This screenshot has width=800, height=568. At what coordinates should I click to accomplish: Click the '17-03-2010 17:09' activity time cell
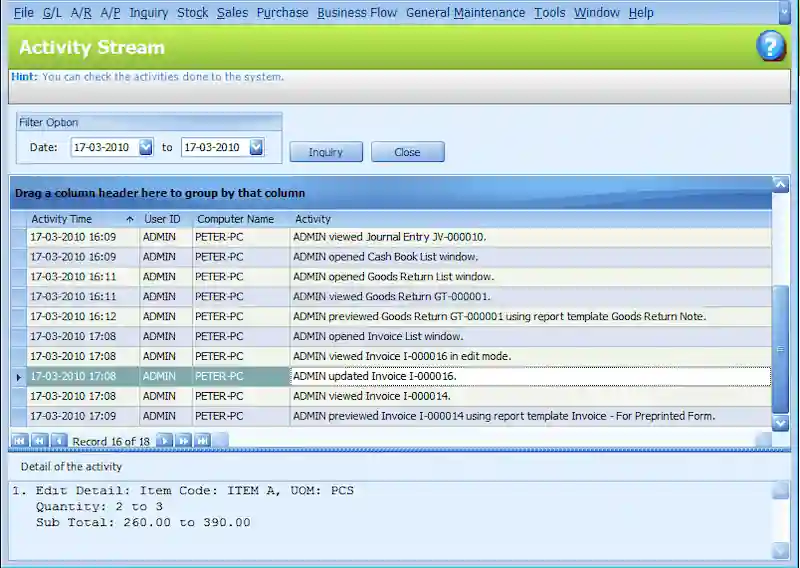[83, 416]
